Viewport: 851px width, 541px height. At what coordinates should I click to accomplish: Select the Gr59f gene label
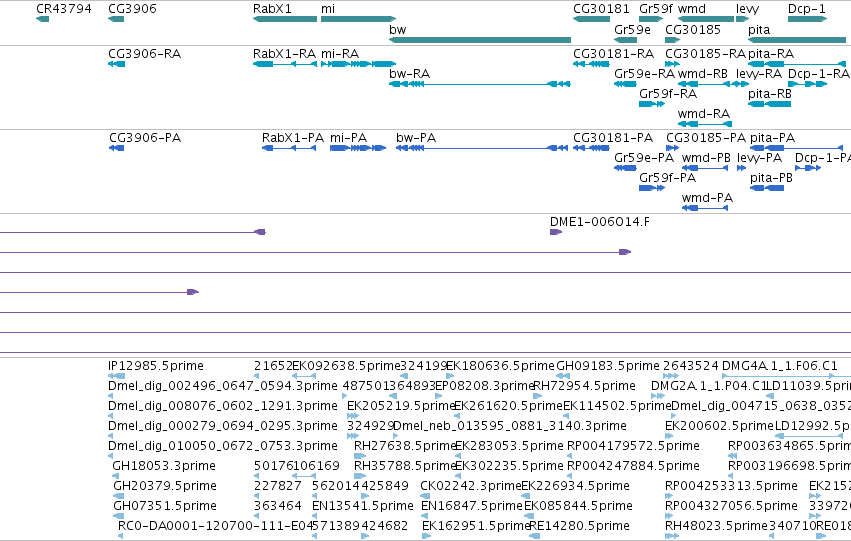656,9
